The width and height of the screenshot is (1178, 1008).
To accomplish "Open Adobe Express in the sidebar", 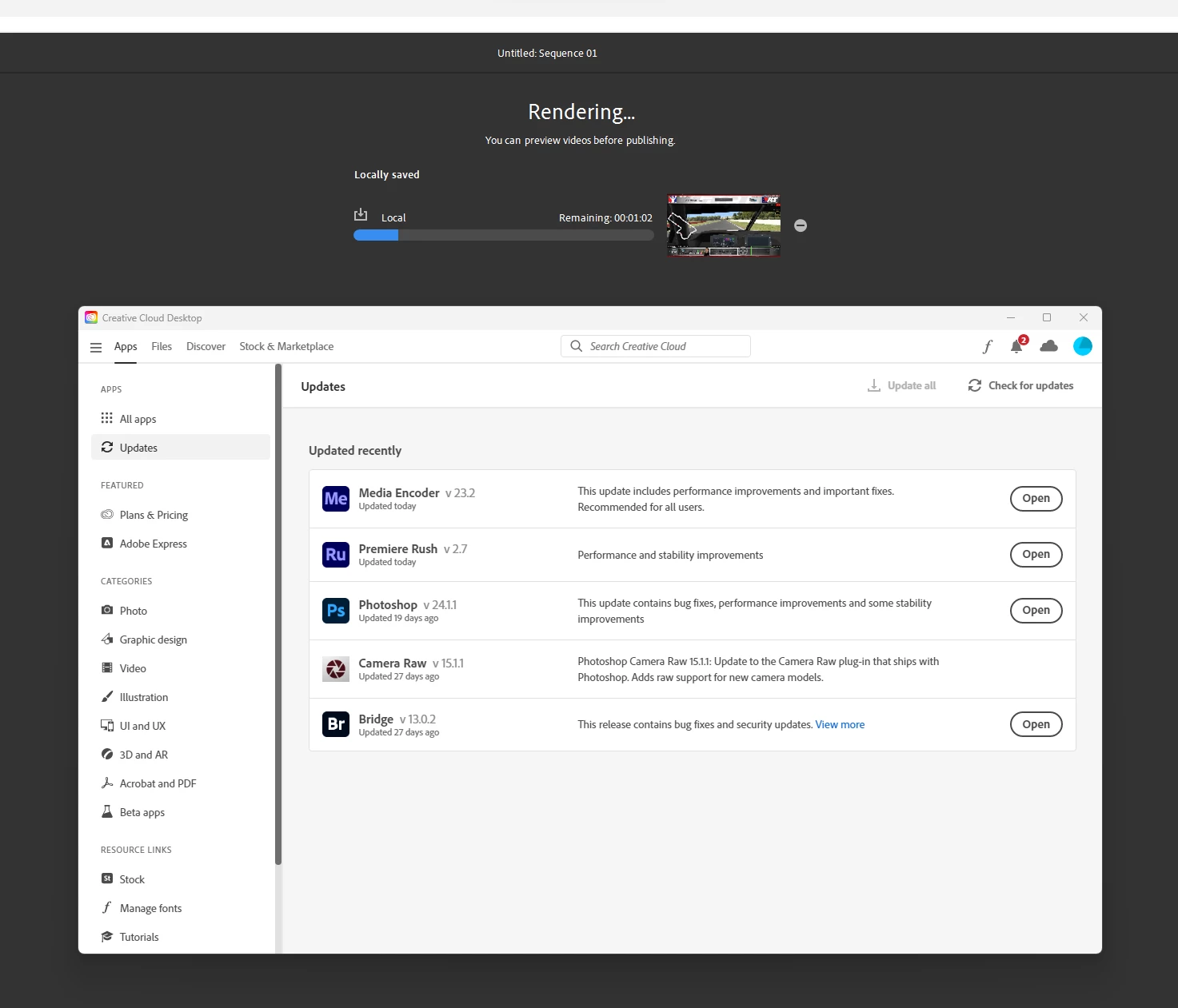I will click(181, 544).
